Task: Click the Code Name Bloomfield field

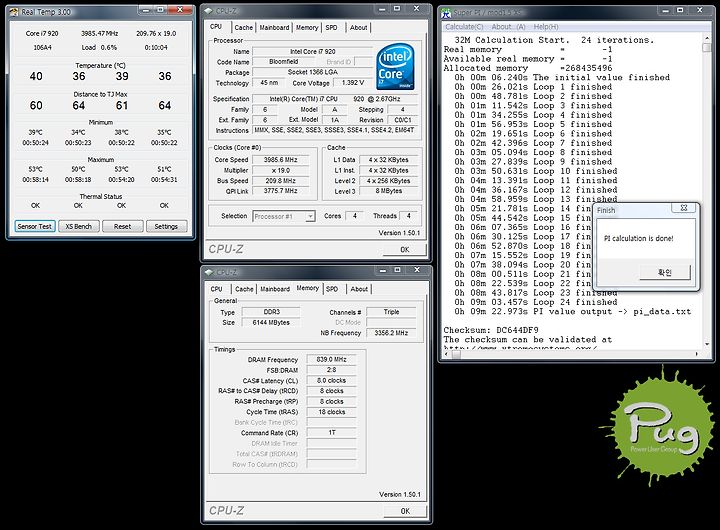Action: pyautogui.click(x=284, y=62)
